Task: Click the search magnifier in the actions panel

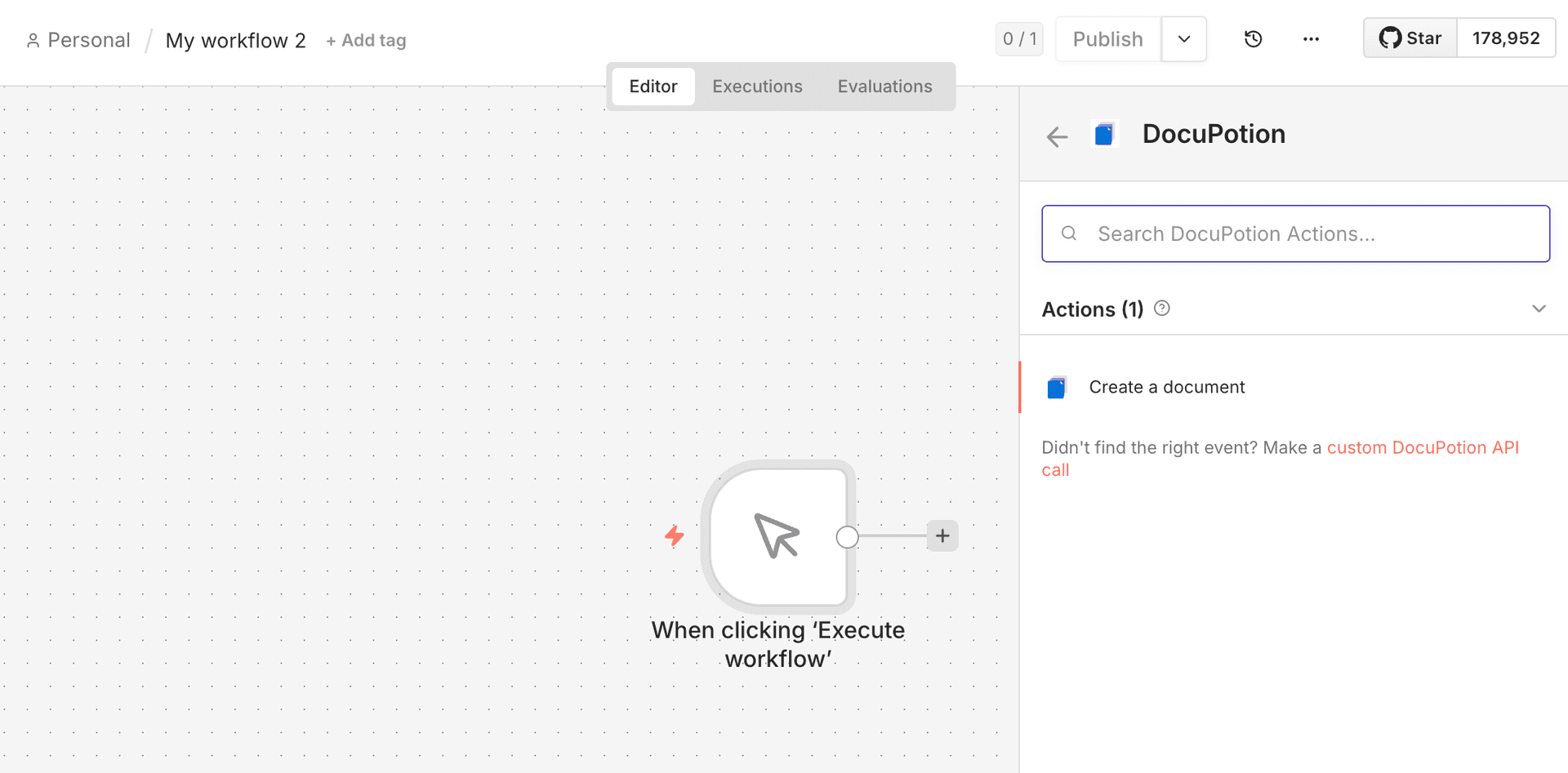Action: [1069, 233]
